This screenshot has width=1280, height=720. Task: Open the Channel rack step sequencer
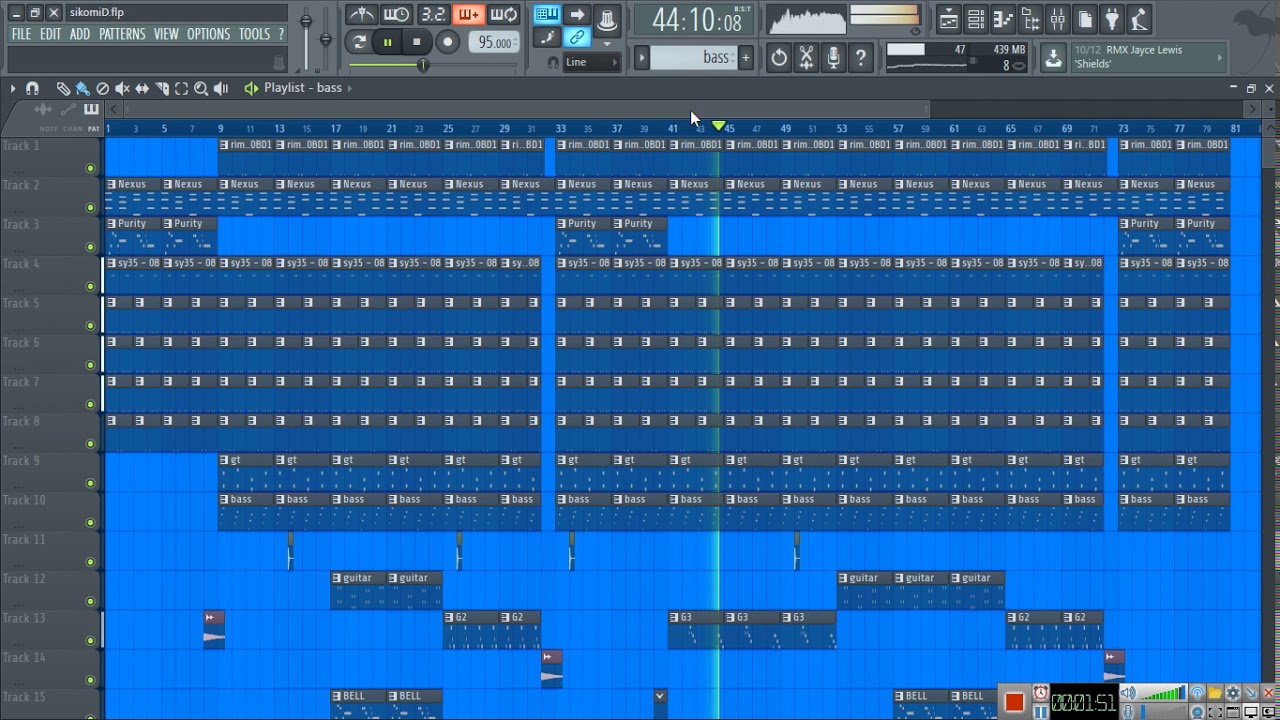[976, 19]
